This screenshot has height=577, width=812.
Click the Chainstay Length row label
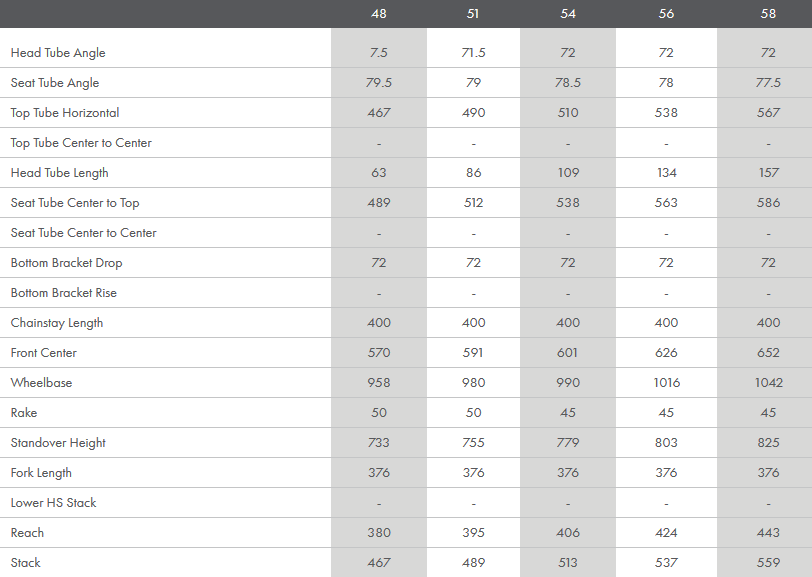57,323
